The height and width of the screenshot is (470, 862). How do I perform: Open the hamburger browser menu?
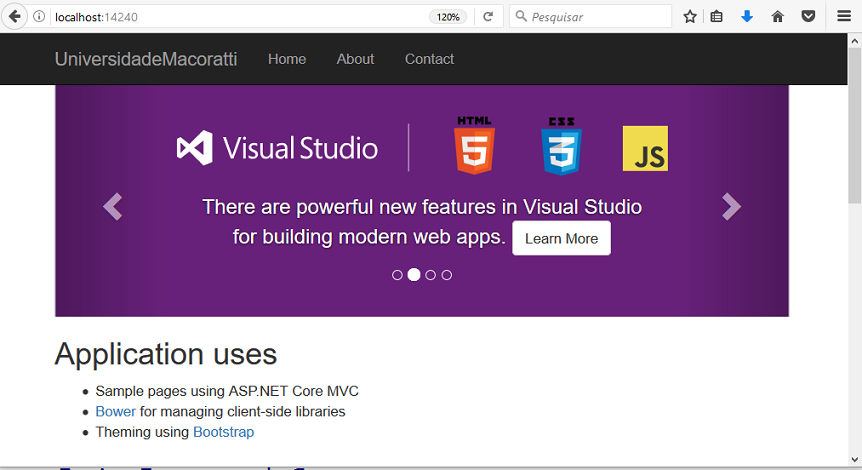point(844,16)
